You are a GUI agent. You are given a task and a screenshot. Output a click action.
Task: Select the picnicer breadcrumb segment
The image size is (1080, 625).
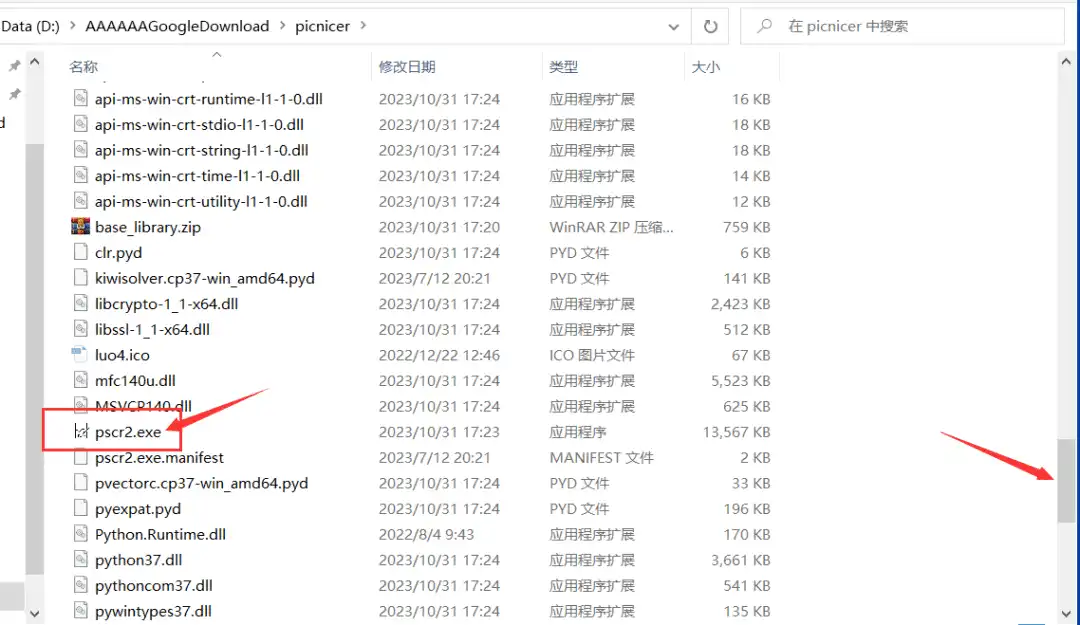(x=322, y=26)
